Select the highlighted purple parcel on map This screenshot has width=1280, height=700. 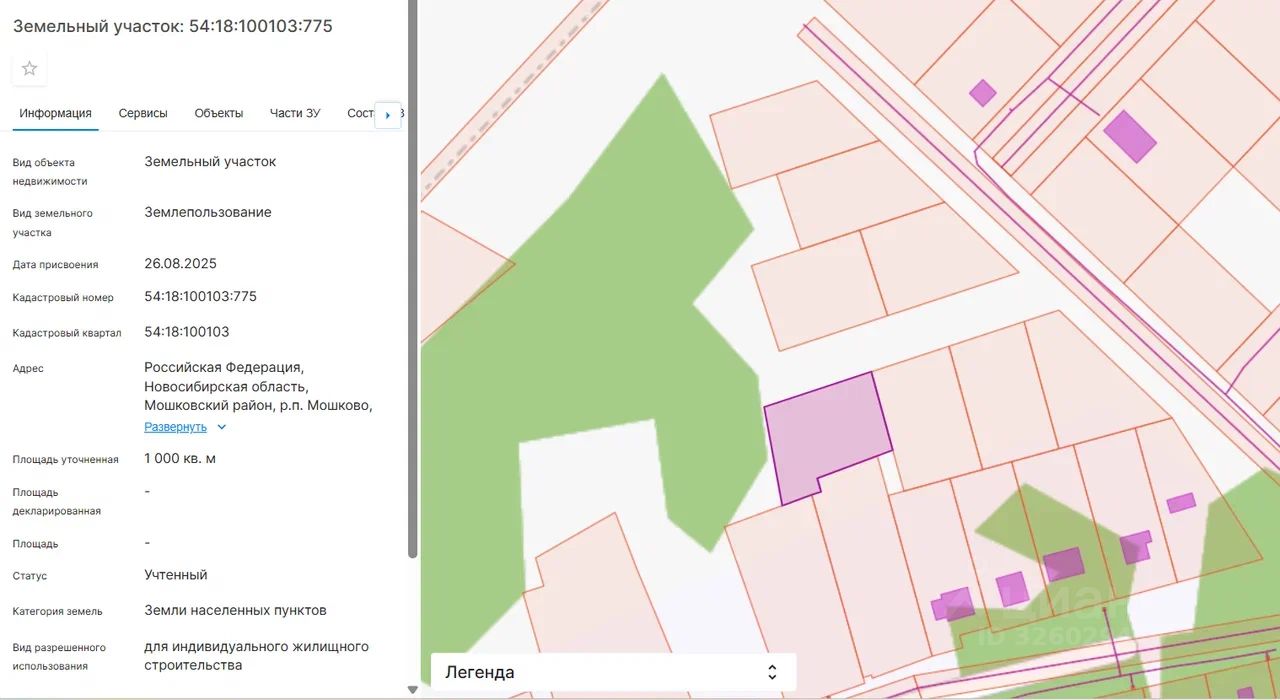click(825, 435)
